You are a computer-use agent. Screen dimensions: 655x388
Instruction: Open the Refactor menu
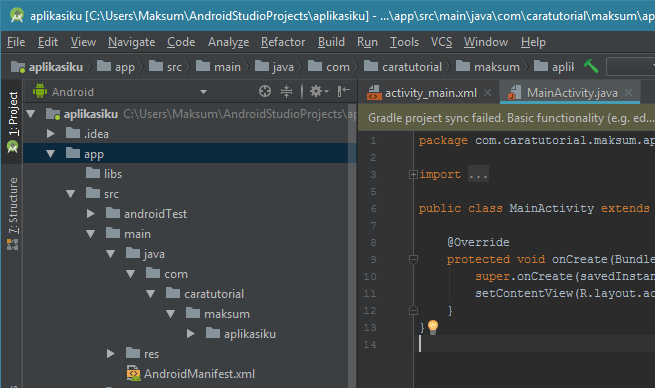pyautogui.click(x=283, y=42)
